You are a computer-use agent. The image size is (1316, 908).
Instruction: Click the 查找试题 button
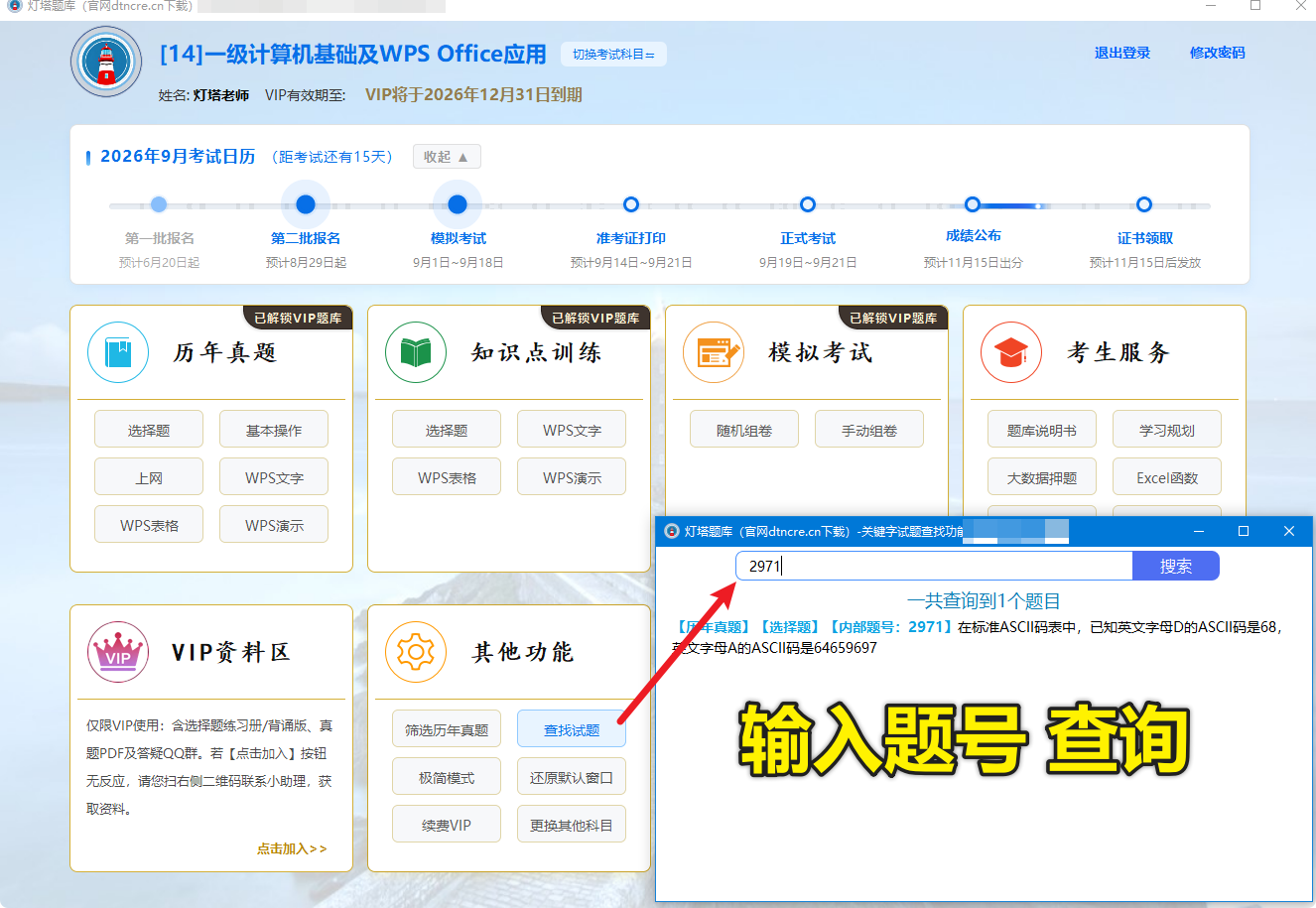point(572,729)
